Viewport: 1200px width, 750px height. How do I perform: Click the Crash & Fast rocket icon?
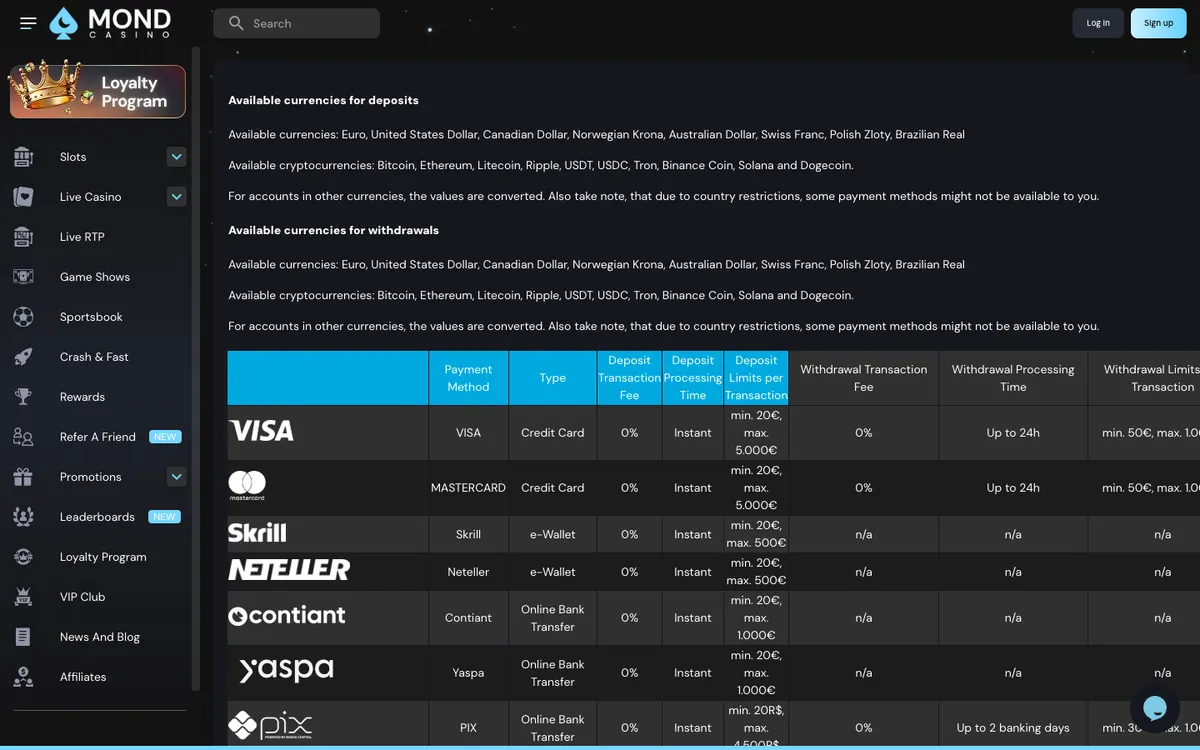23,357
